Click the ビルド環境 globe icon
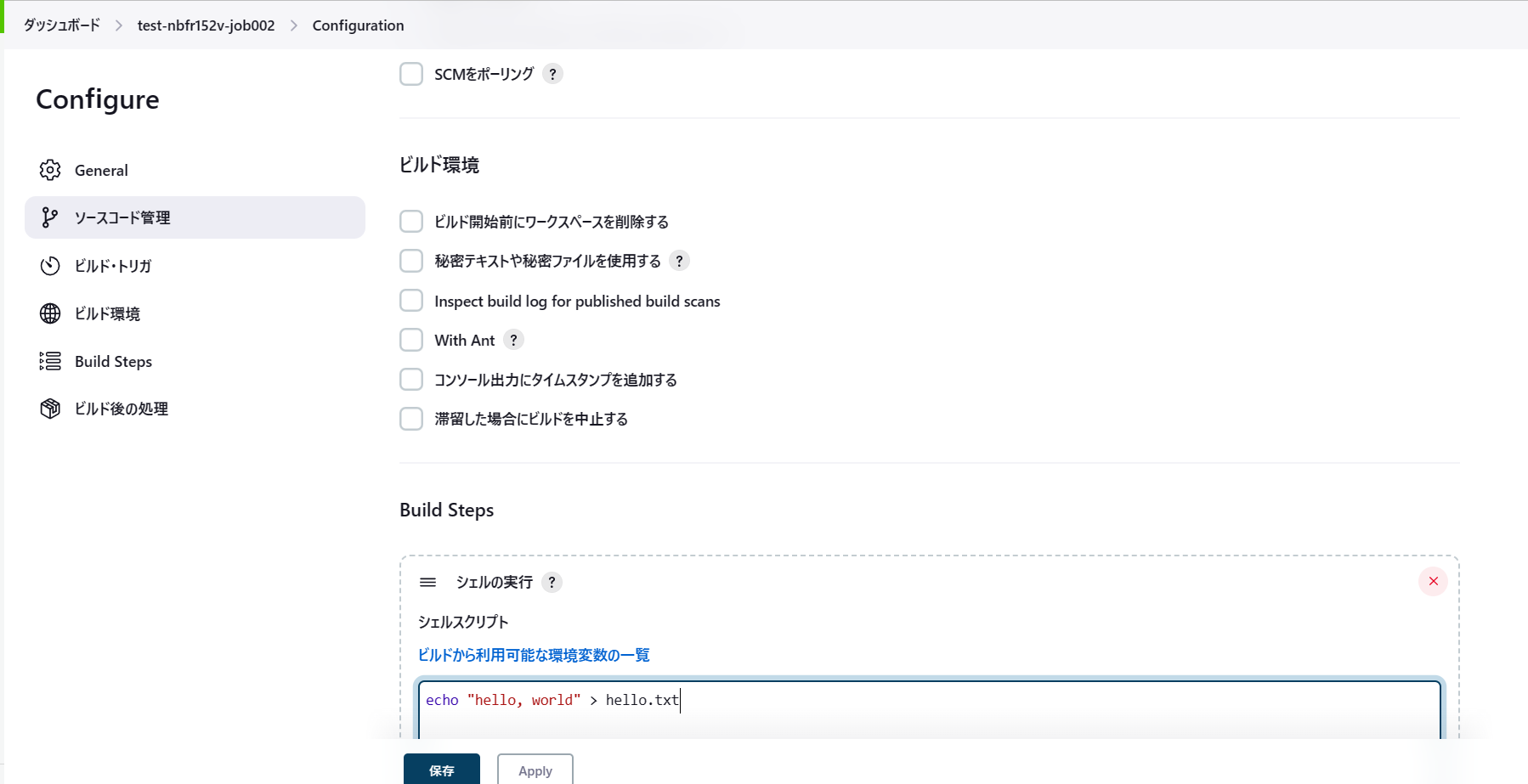Viewport: 1528px width, 784px height. coord(50,313)
